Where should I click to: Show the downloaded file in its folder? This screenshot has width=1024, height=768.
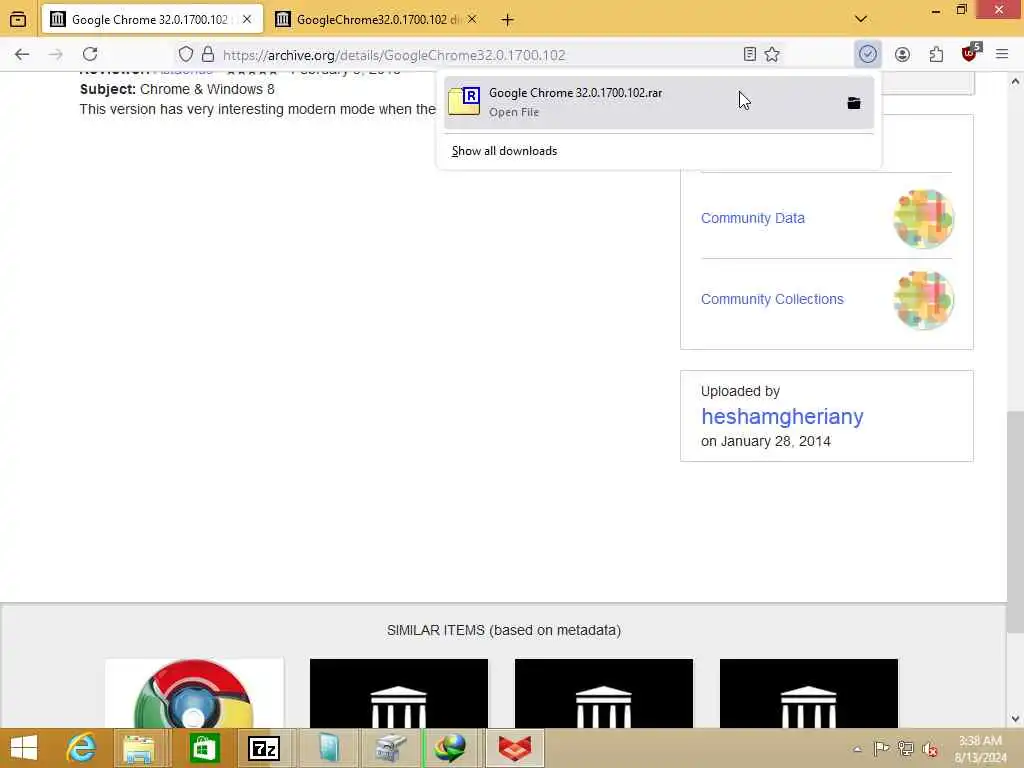(x=854, y=103)
